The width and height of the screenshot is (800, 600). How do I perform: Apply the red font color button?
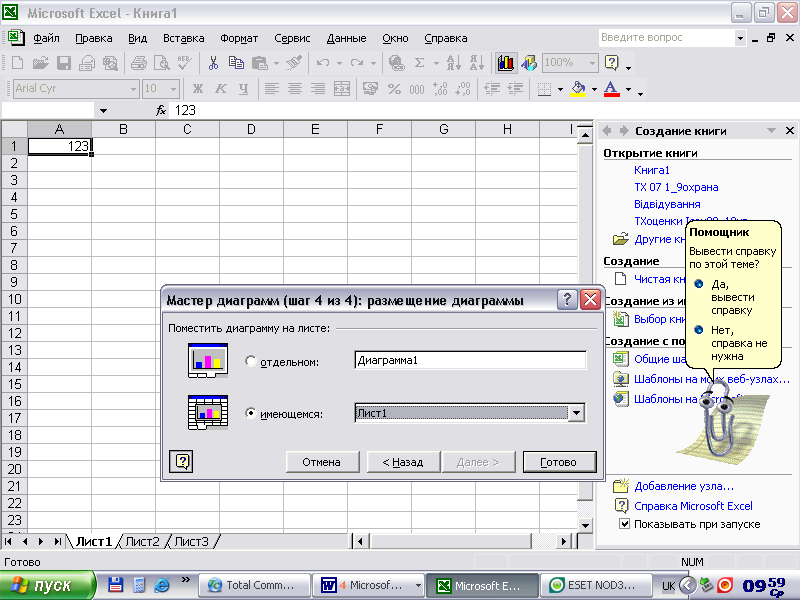(x=612, y=89)
